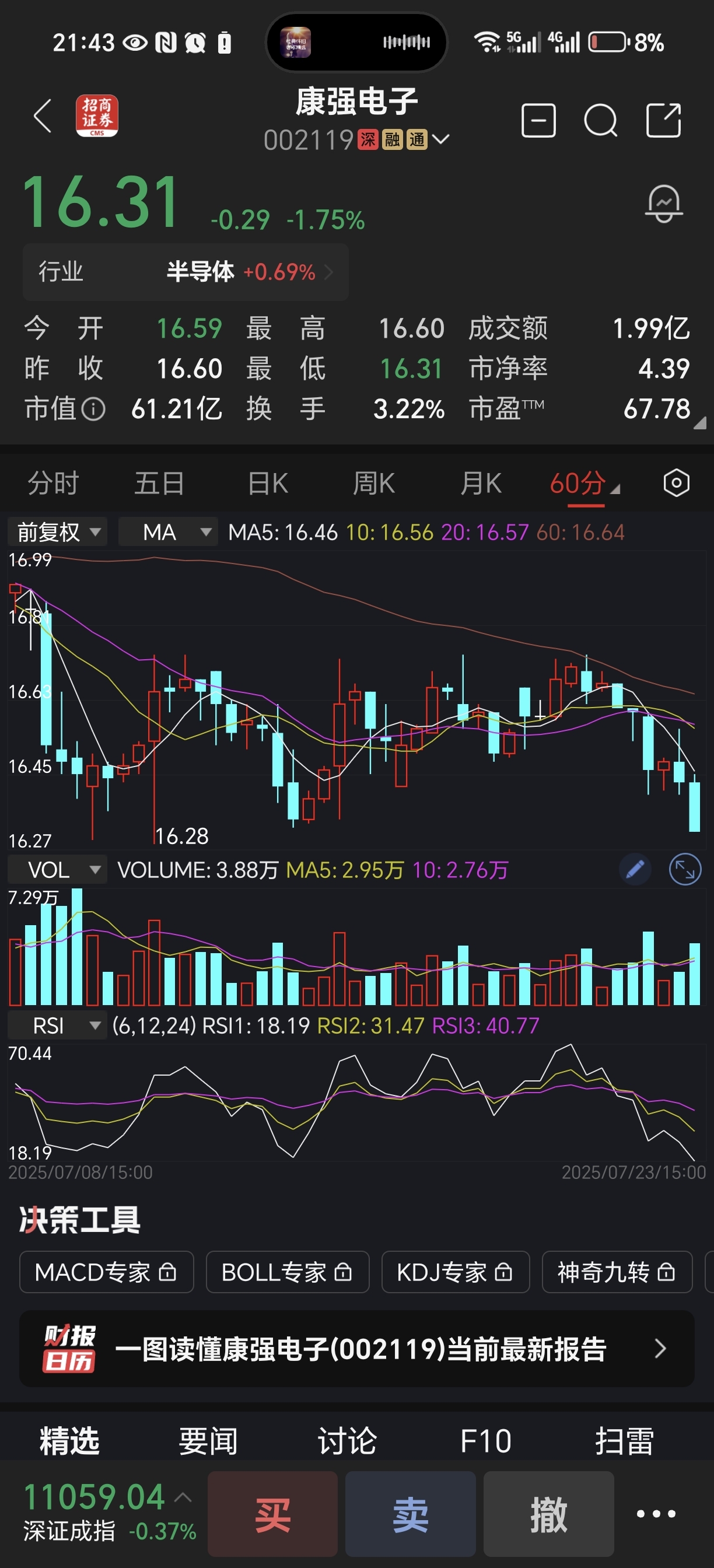Tap the share export icon
This screenshot has height=1568, width=714.
click(x=663, y=120)
